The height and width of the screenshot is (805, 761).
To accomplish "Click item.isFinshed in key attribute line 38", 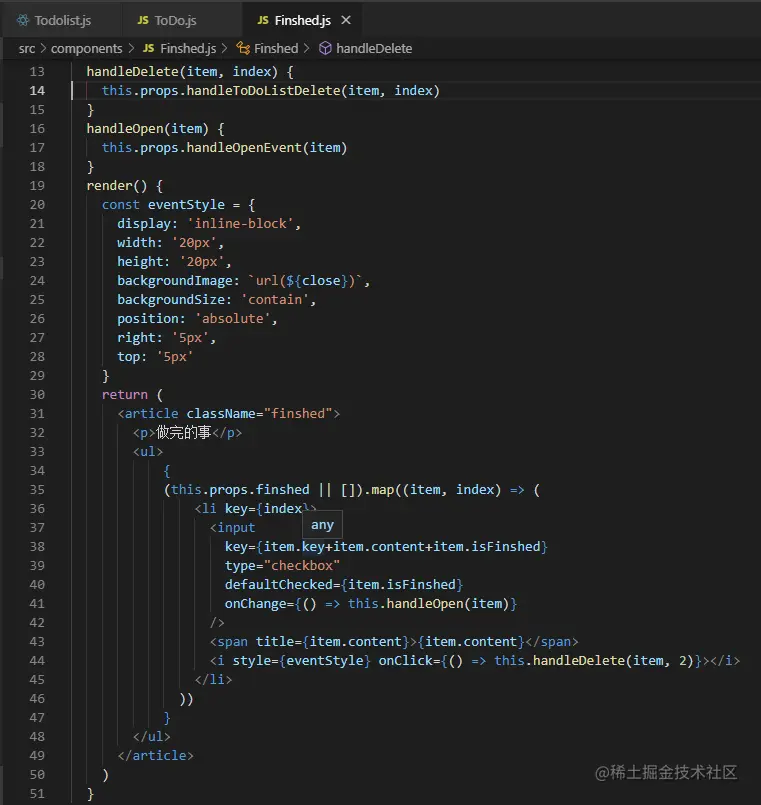I will [486, 547].
